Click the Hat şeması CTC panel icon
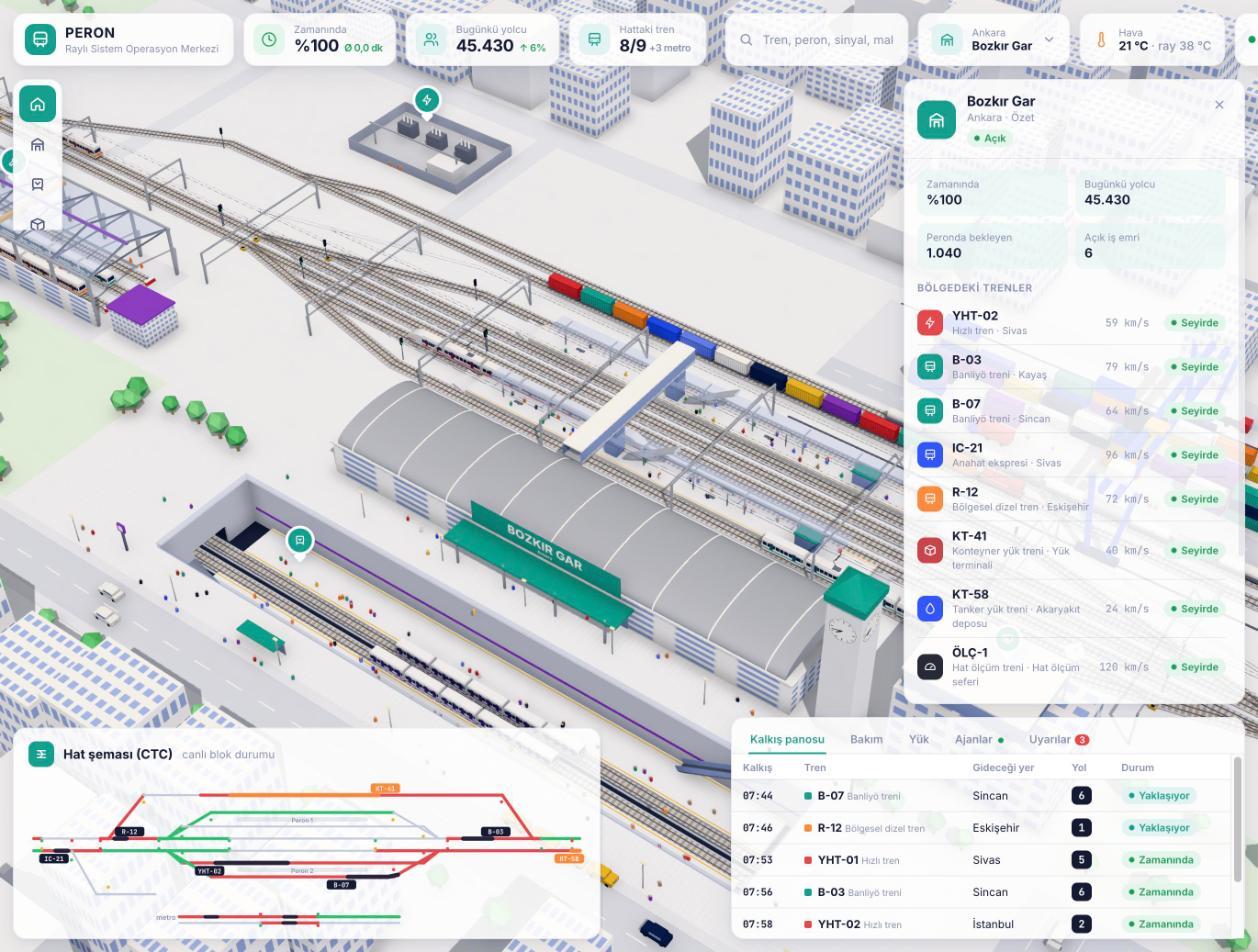This screenshot has width=1258, height=952. point(41,754)
